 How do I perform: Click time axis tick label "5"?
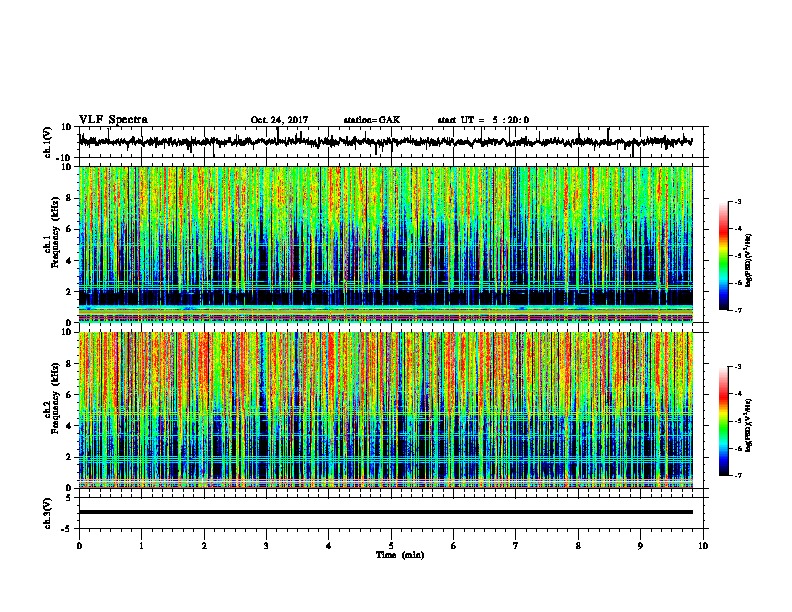(x=391, y=546)
